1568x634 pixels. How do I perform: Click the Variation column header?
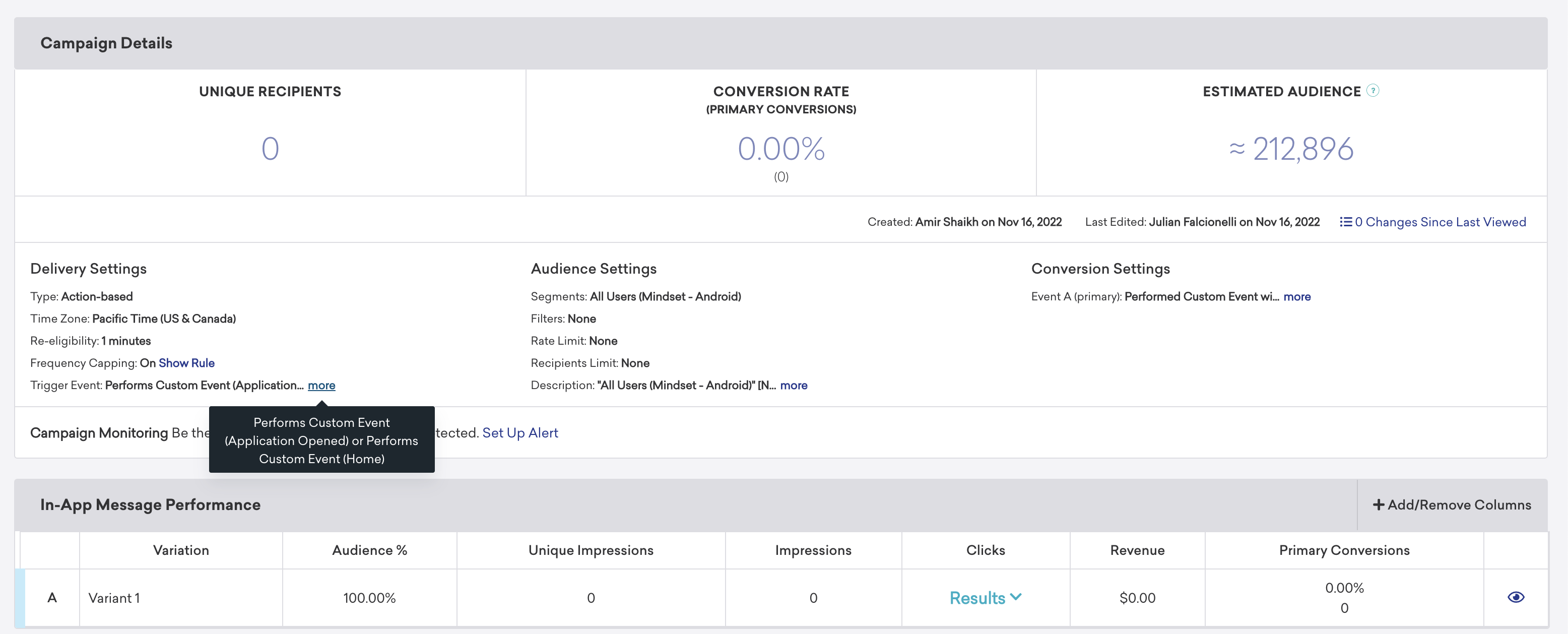(x=180, y=549)
